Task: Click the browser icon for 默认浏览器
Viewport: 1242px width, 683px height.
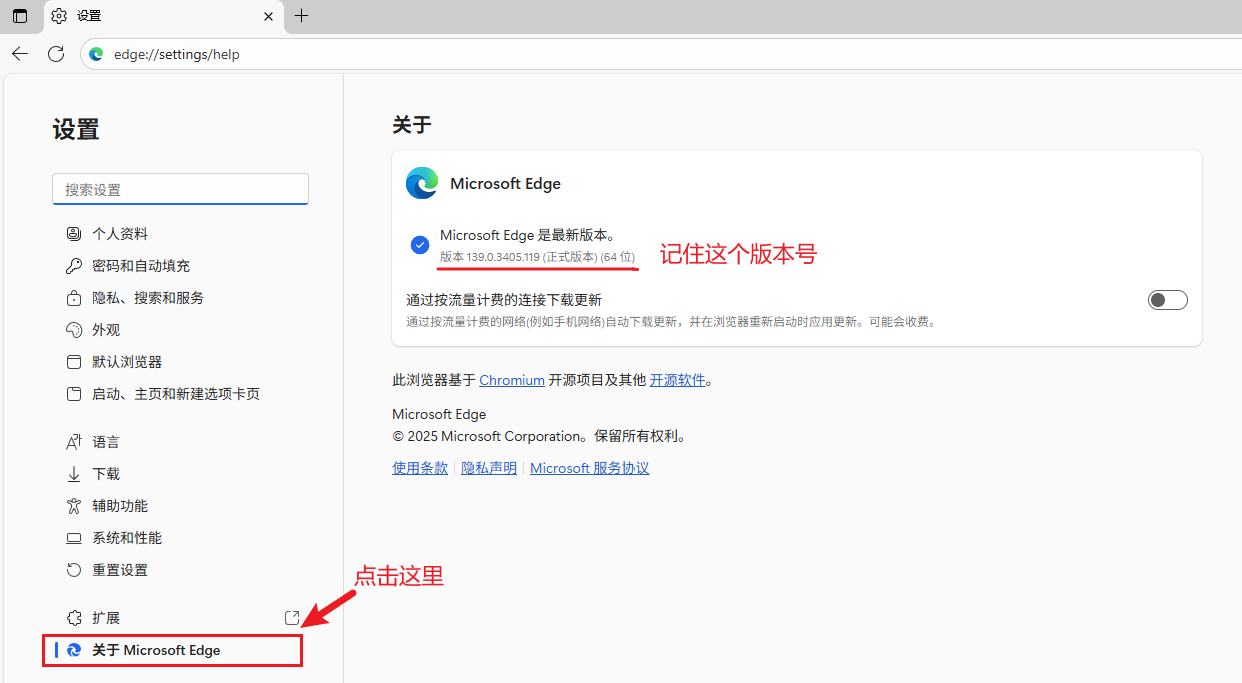Action: pos(73,362)
